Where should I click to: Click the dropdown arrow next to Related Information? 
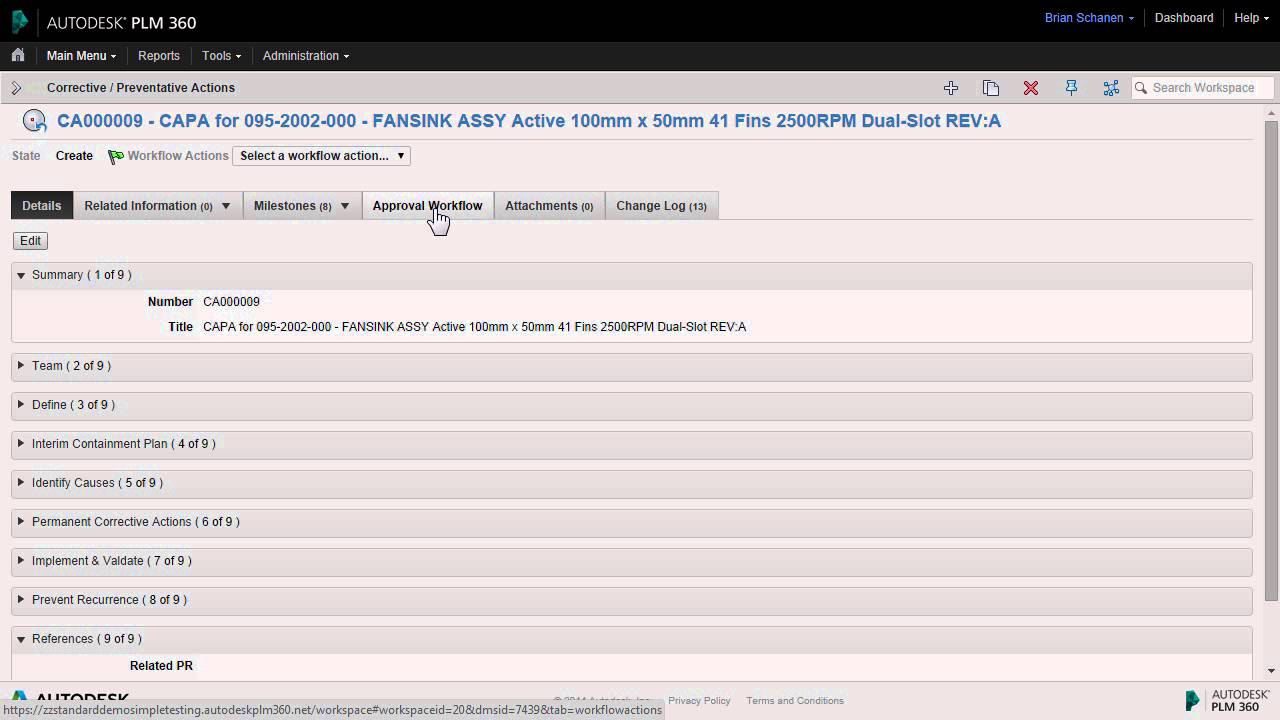tap(226, 206)
